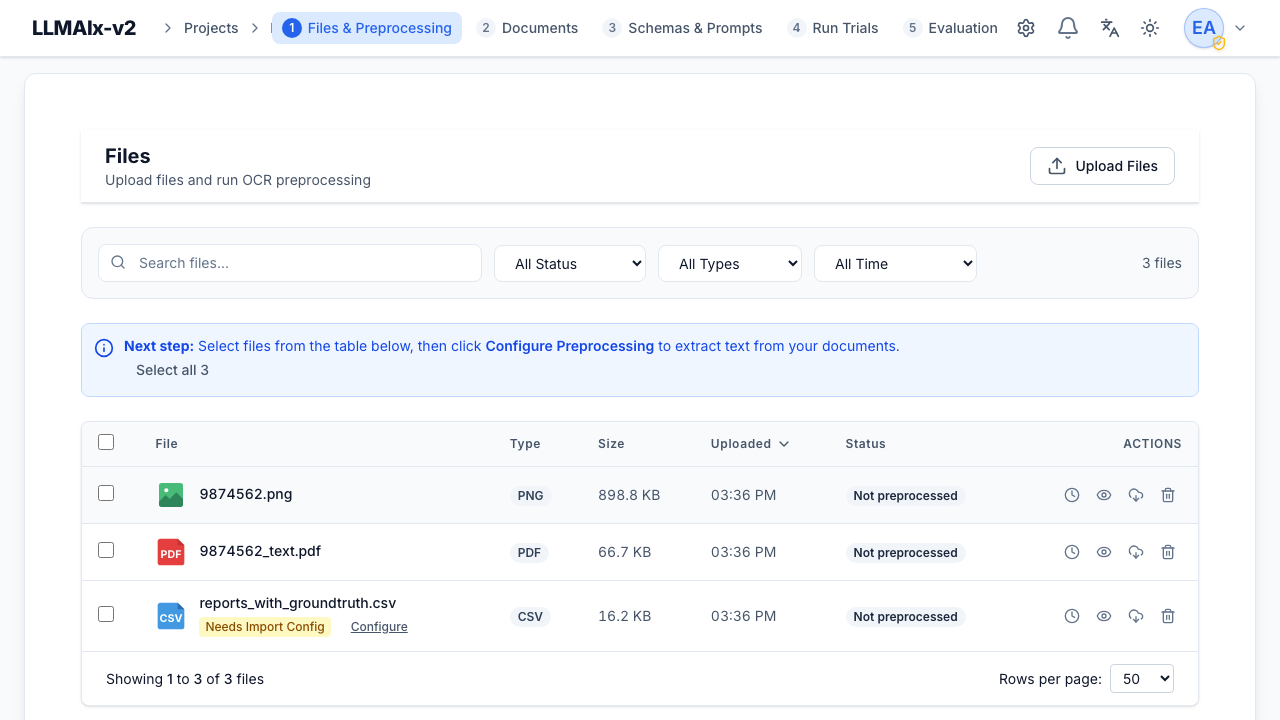Viewport: 1280px width, 720px height.
Task: Click Not preprocessed status of reports_with_groundtruth.csv
Action: (905, 616)
